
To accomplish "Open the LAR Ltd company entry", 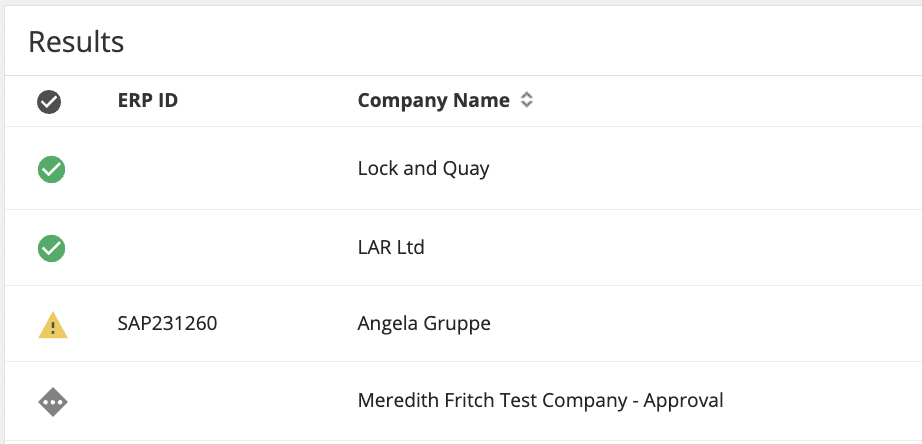I will click(x=391, y=247).
